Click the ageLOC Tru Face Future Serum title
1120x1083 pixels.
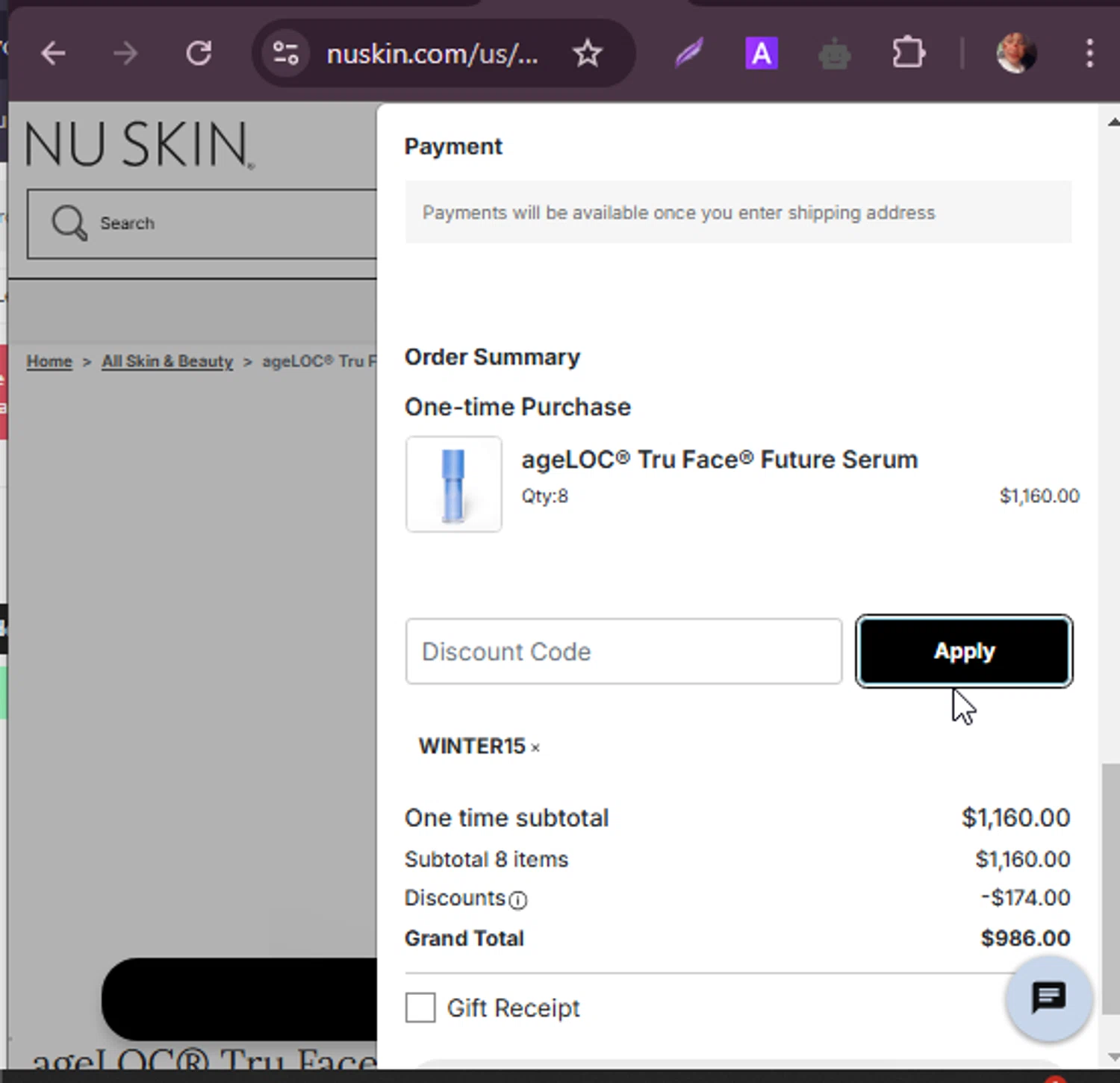(x=719, y=460)
